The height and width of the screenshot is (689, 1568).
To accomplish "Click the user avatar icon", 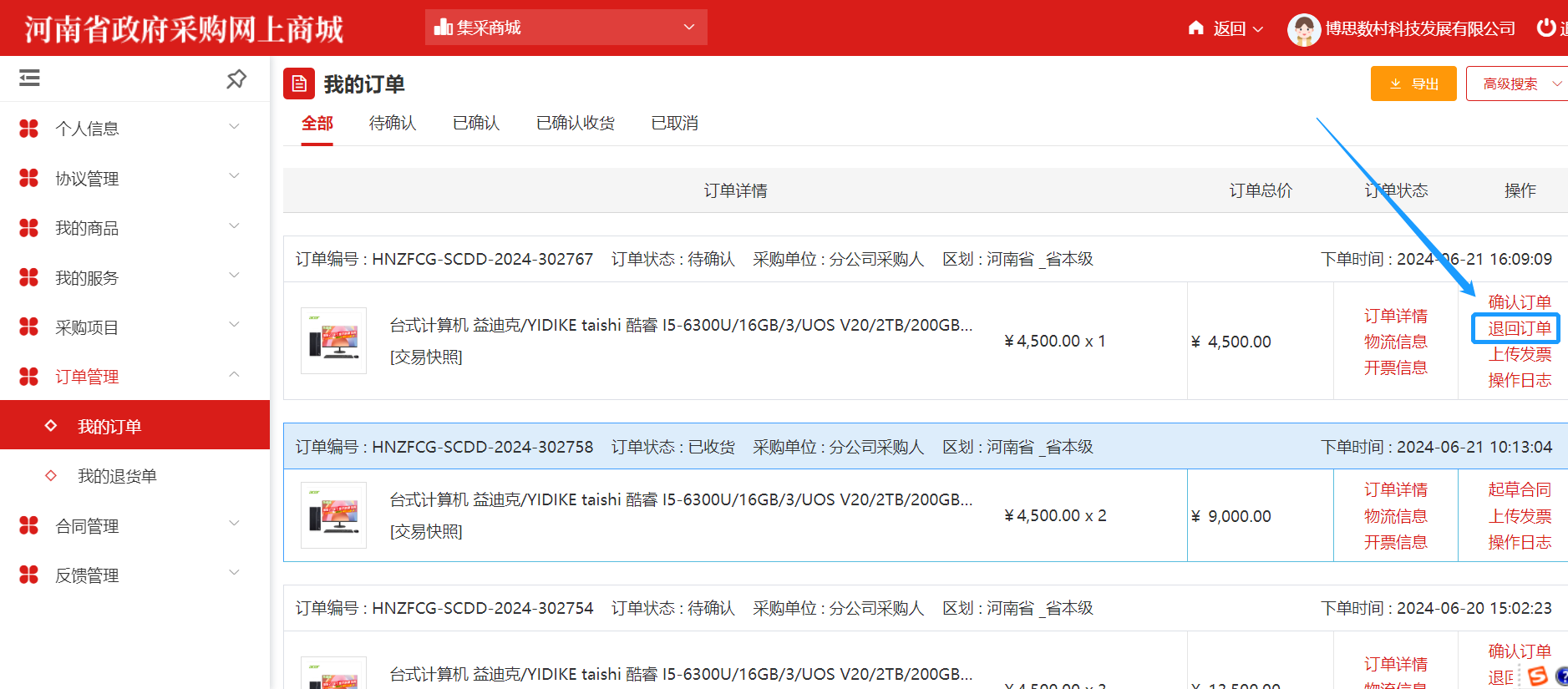I will [x=1304, y=29].
